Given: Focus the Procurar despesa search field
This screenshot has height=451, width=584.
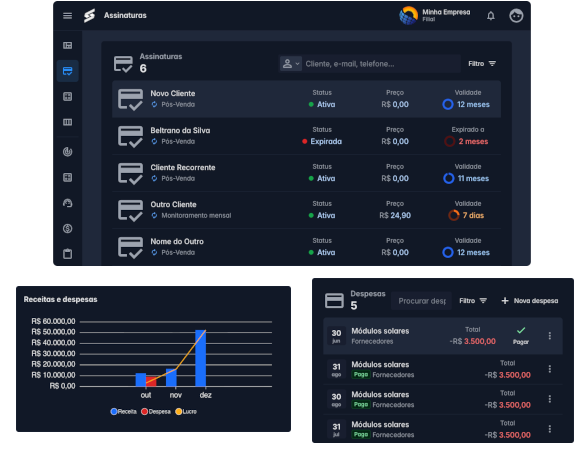Looking at the screenshot, I should tap(422, 301).
